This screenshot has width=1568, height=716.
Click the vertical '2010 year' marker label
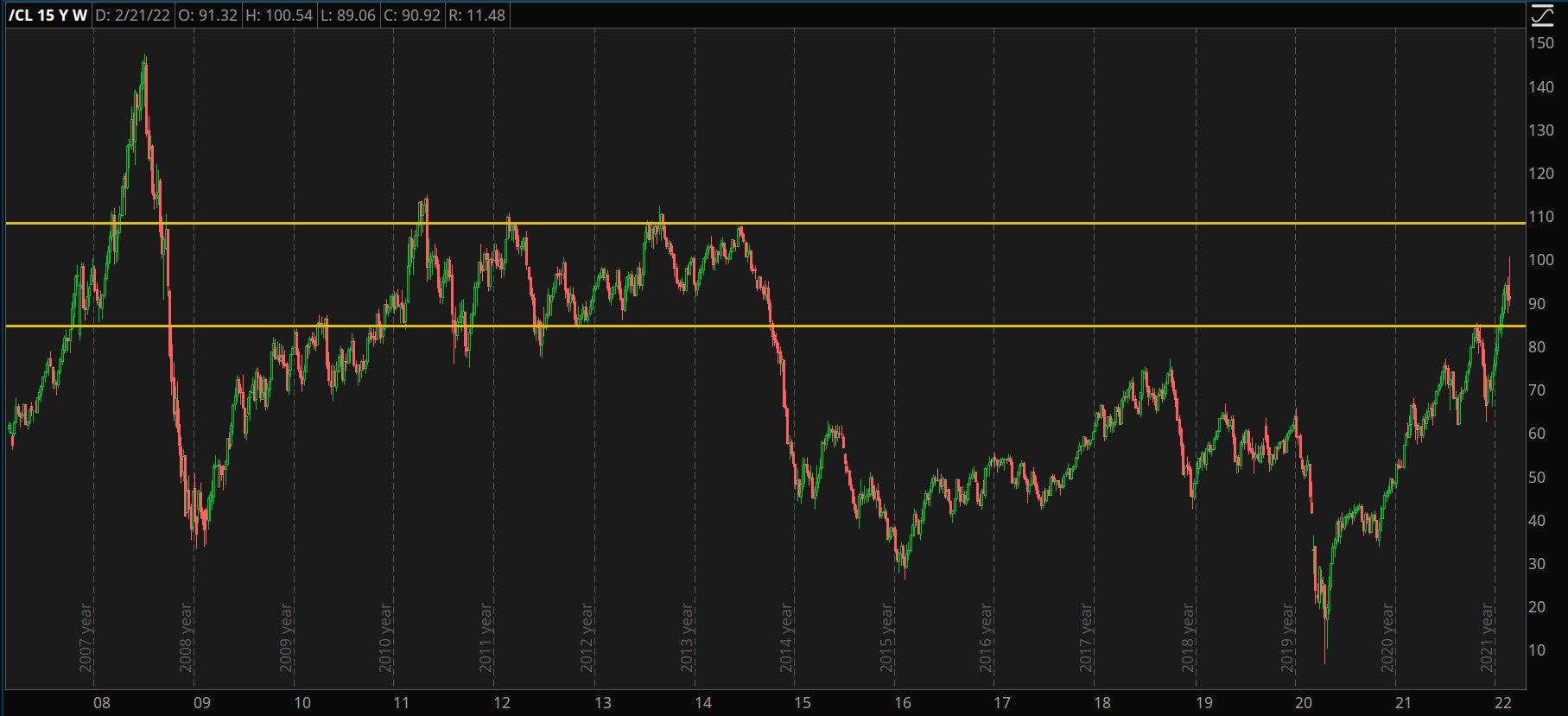coord(386,637)
